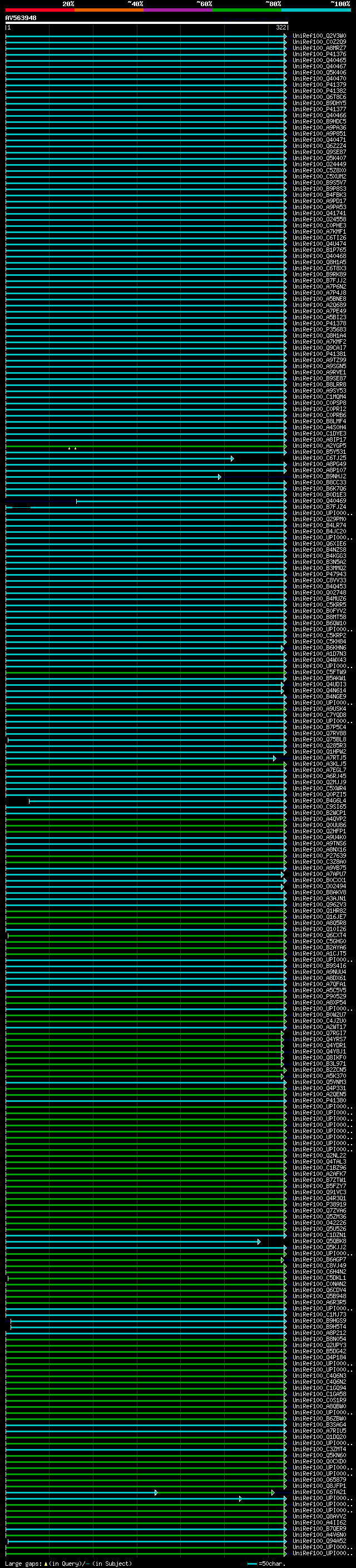Click the white query sequence bar
This screenshot has width=356, height=1568.
(147, 23)
